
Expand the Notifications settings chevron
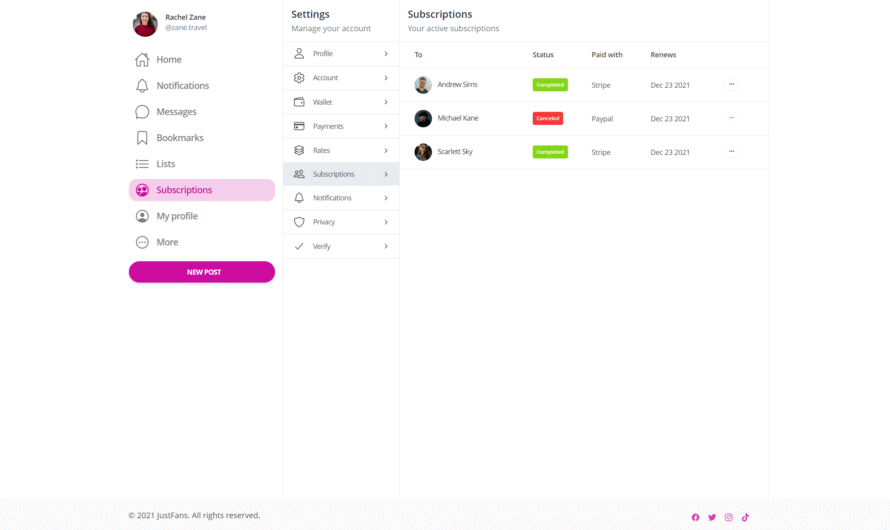click(x=386, y=198)
